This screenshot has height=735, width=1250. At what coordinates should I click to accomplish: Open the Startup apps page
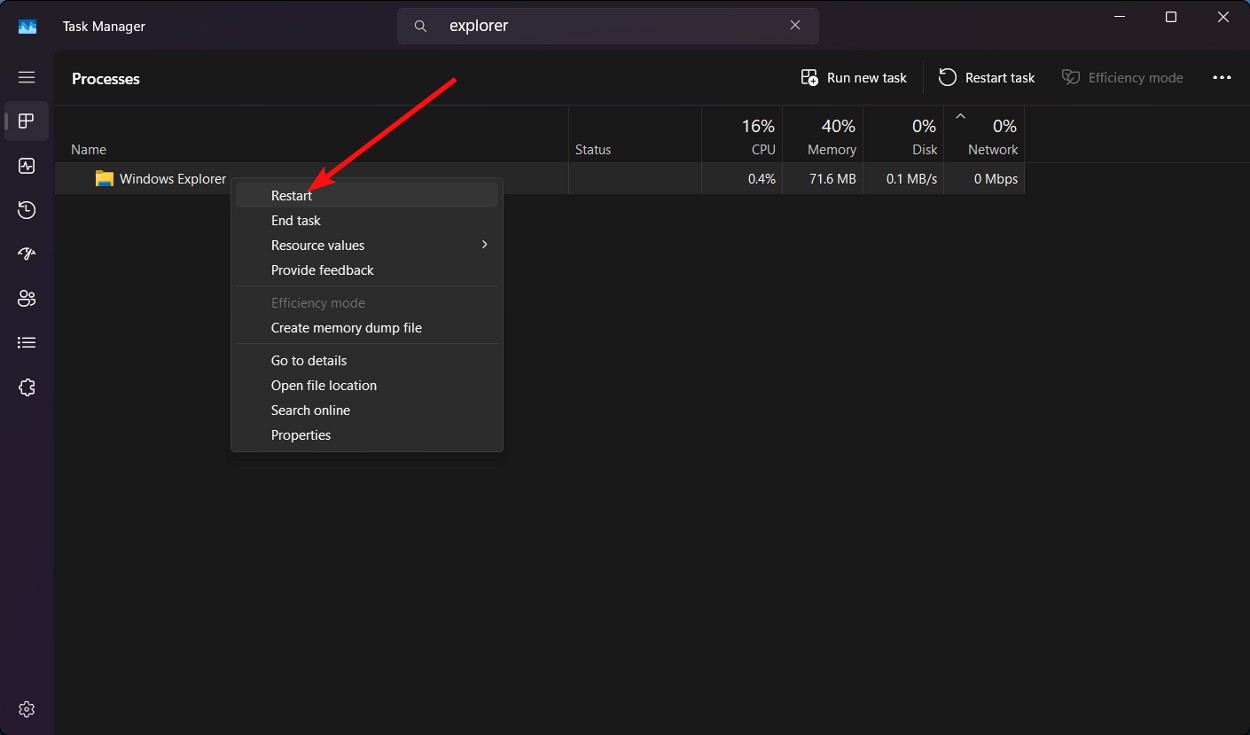coord(26,253)
